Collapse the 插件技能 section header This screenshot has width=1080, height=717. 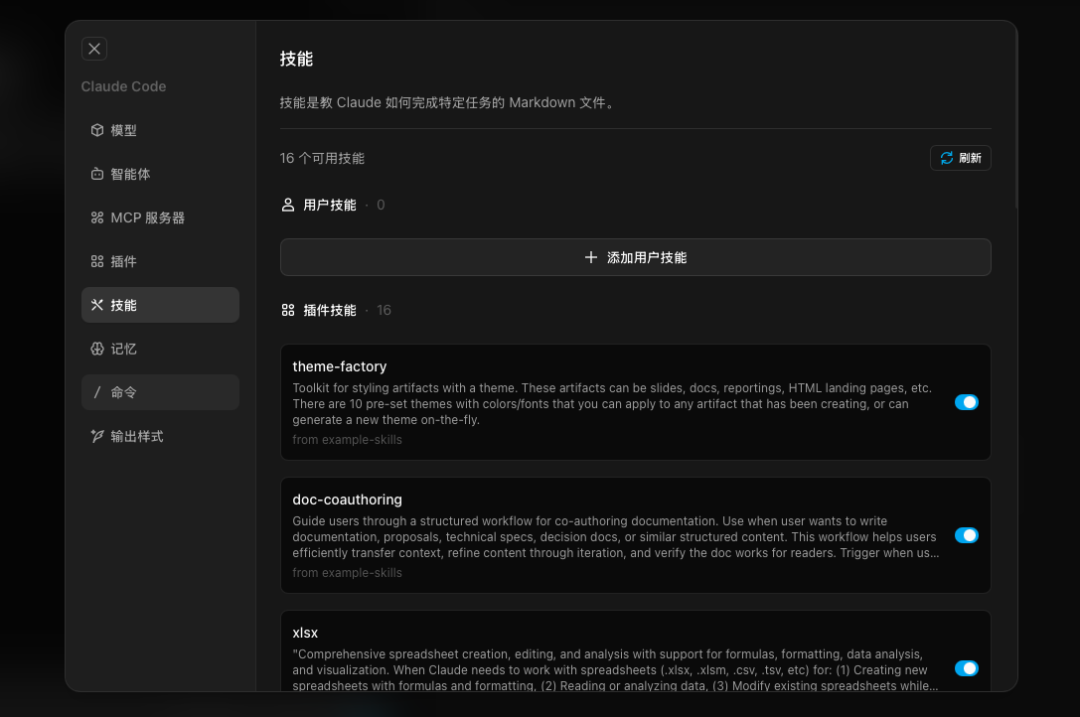tap(329, 311)
